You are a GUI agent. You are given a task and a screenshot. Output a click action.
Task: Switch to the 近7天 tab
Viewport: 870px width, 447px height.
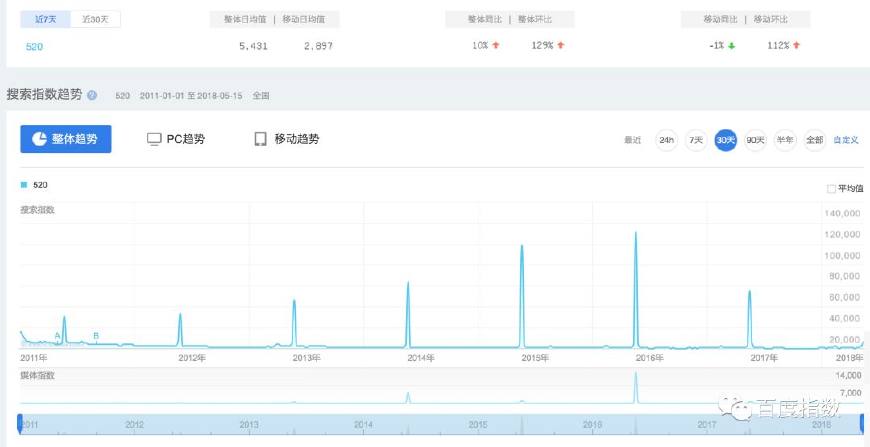45,19
